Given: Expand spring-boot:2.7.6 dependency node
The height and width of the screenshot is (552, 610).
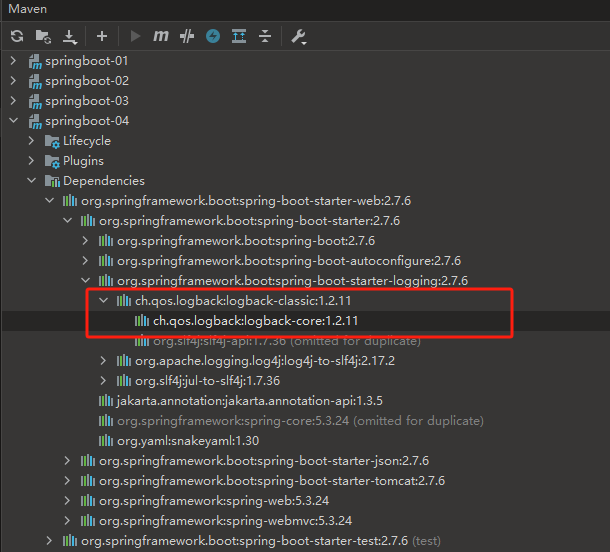Looking at the screenshot, I should click(x=85, y=240).
